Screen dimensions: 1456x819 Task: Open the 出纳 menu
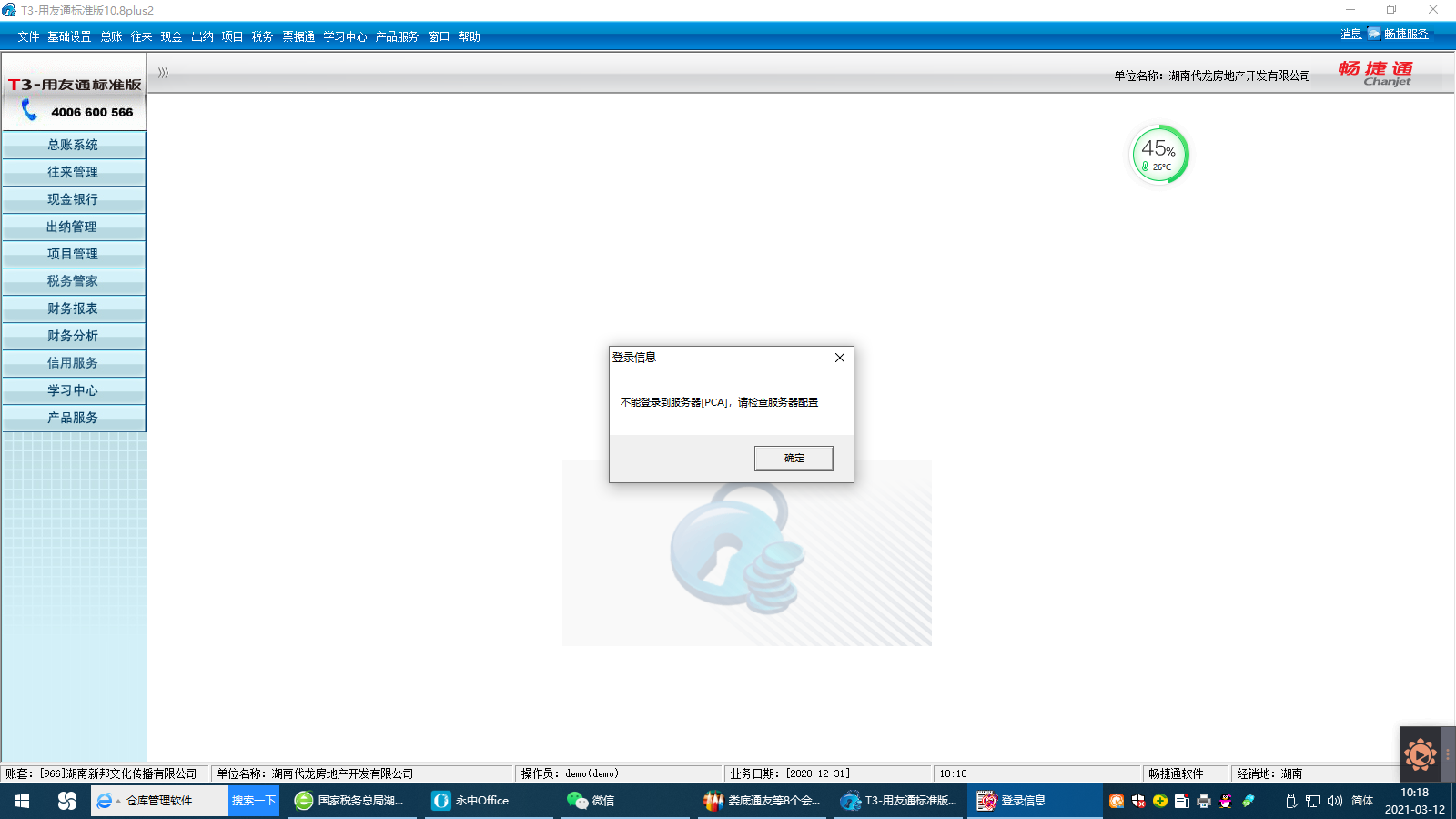pyautogui.click(x=202, y=36)
